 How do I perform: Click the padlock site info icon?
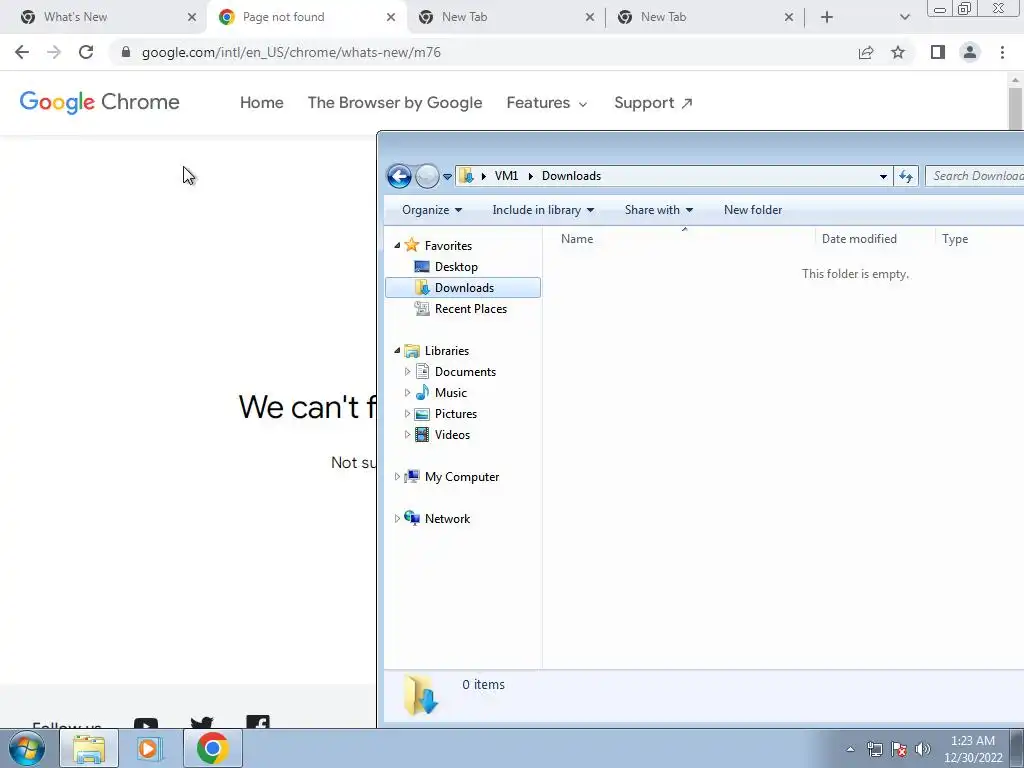pyautogui.click(x=126, y=52)
